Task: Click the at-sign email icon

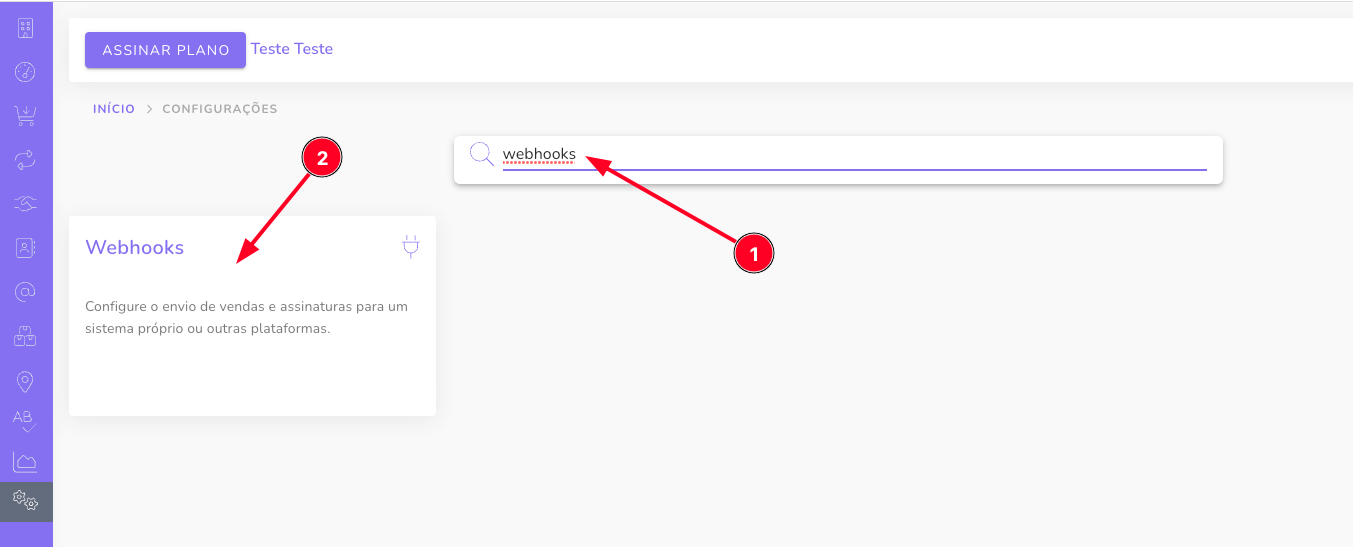Action: click(x=25, y=292)
